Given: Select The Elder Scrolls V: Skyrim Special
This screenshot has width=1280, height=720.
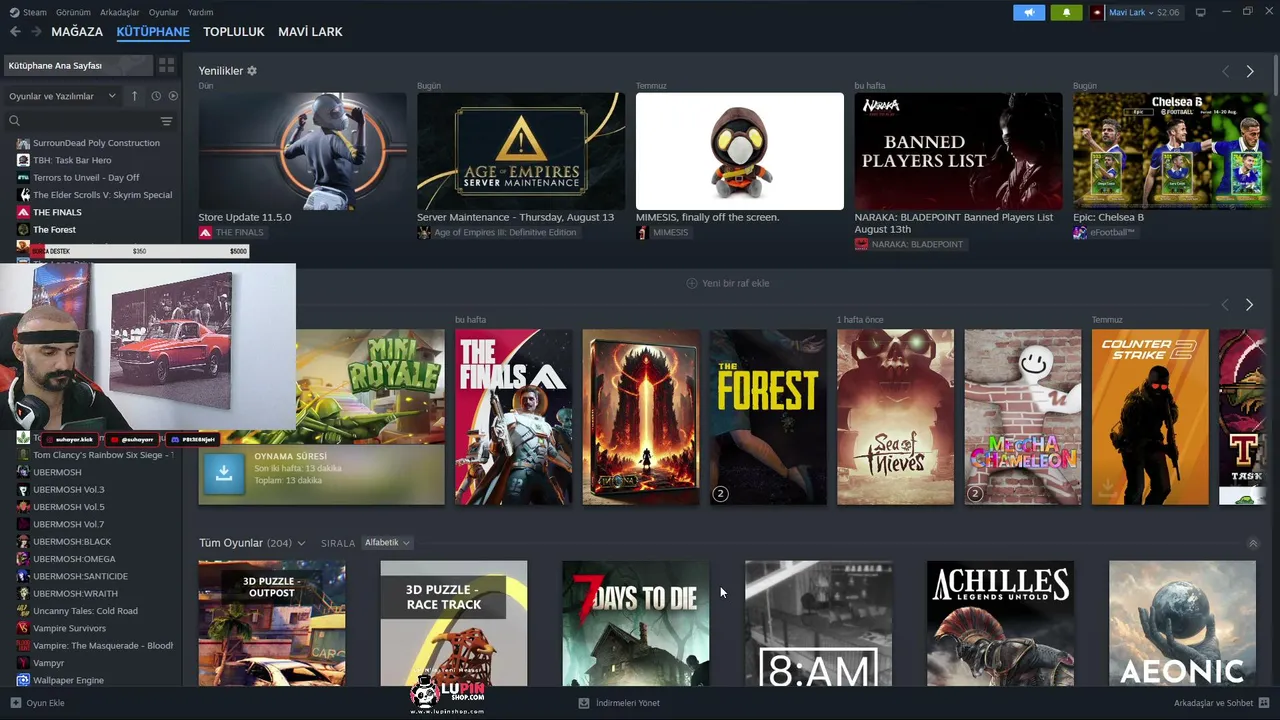Looking at the screenshot, I should (102, 195).
